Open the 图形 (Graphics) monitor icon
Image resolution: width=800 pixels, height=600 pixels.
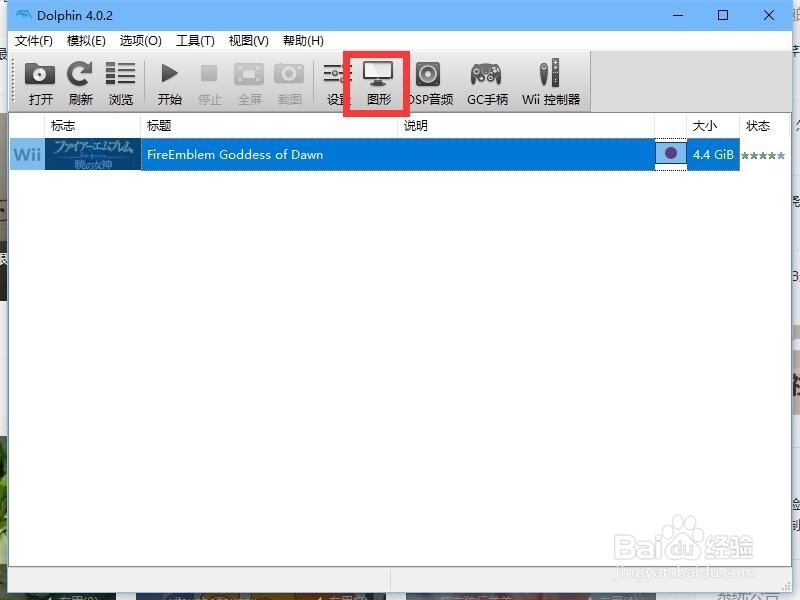tap(378, 74)
